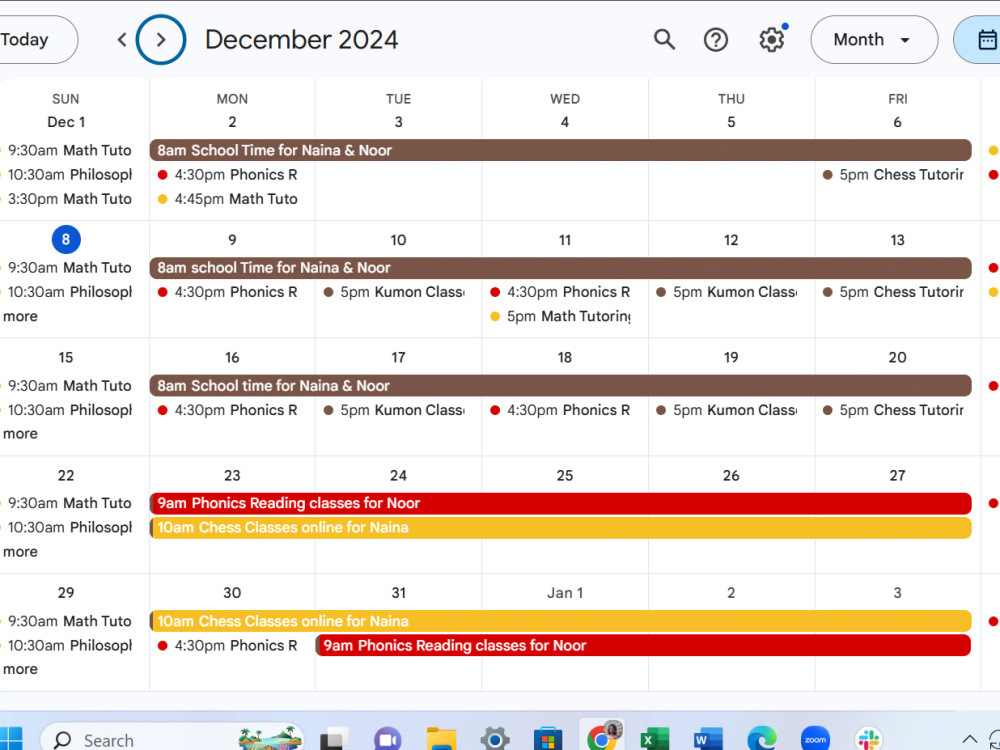This screenshot has height=750, width=1000.
Task: Open the Settings menu gear icon
Action: click(772, 40)
